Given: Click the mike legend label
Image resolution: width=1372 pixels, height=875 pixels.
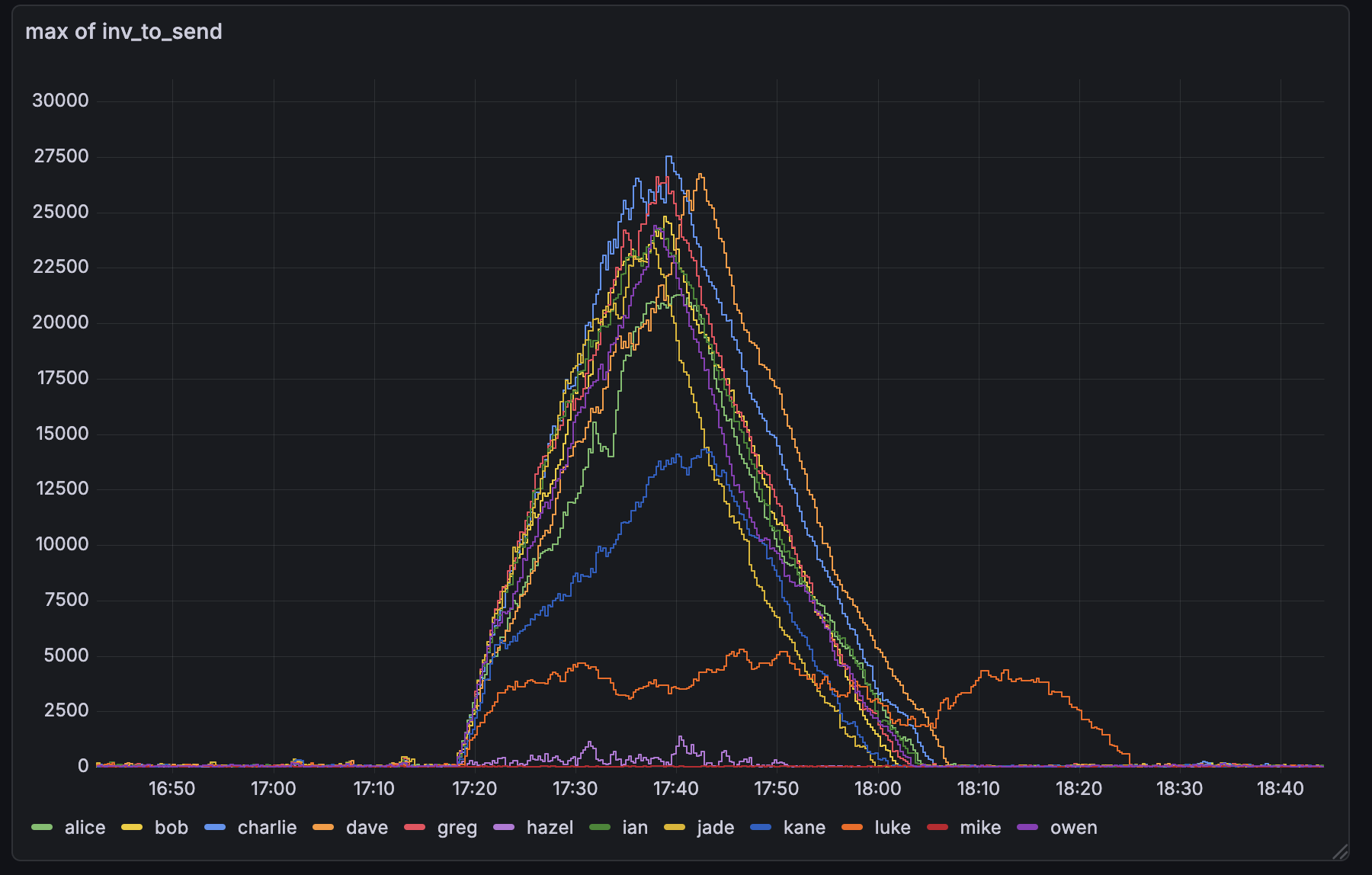Looking at the screenshot, I should (980, 828).
